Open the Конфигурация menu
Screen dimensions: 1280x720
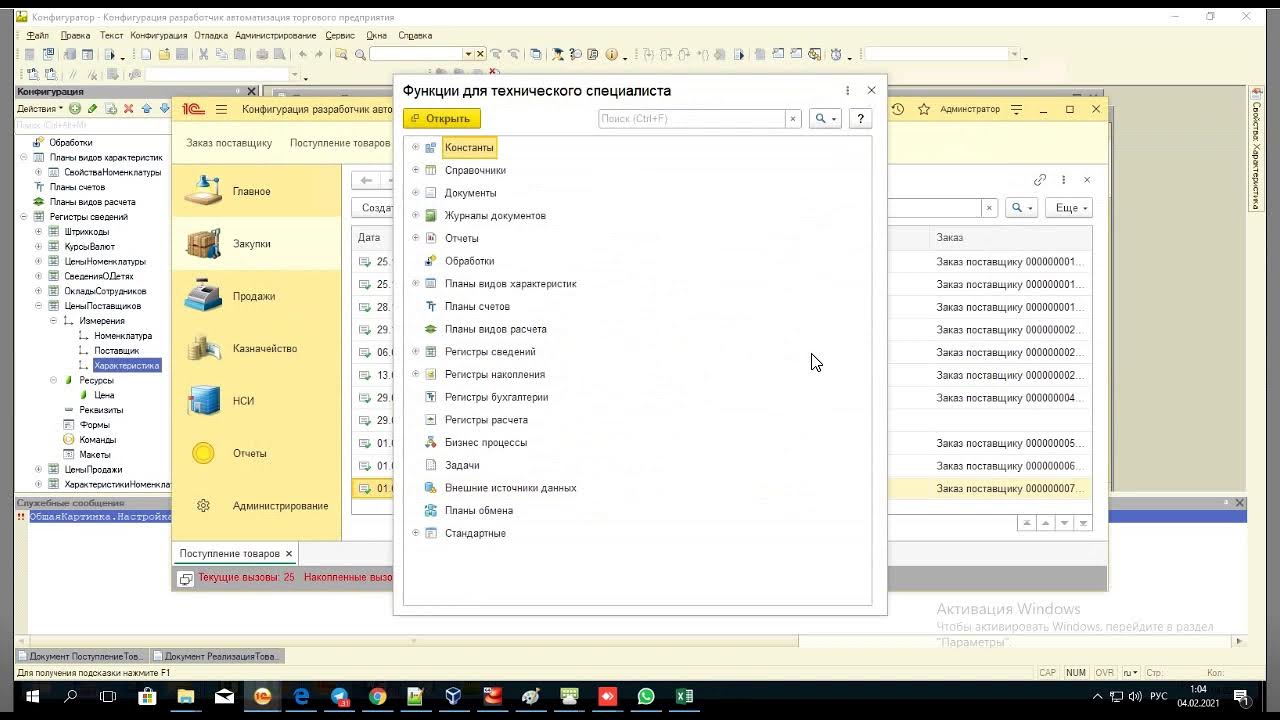[158, 35]
